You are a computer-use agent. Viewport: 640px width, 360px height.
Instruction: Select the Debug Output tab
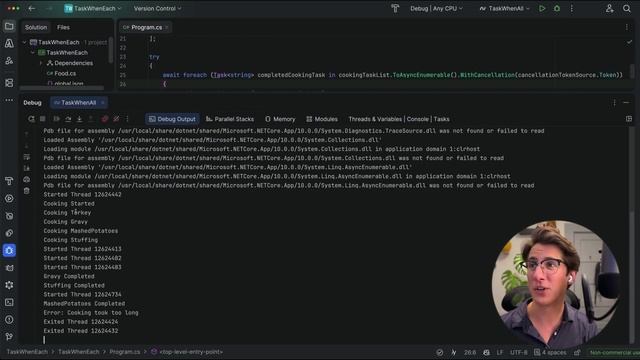[x=172, y=119]
